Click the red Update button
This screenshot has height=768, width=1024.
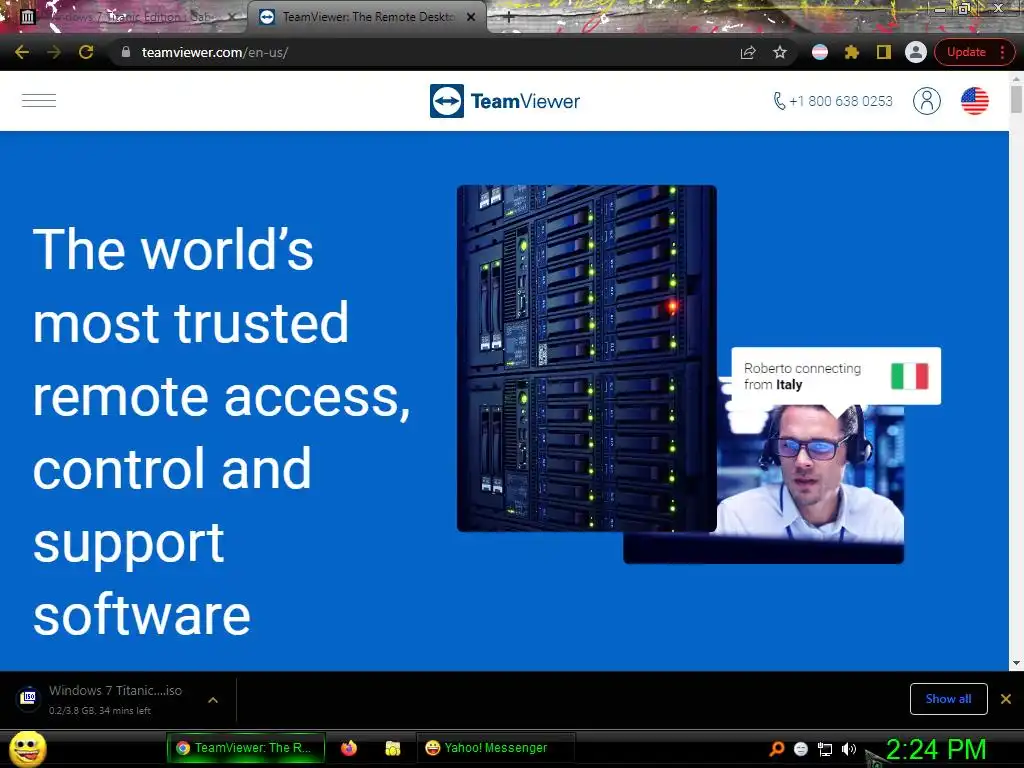coord(966,52)
